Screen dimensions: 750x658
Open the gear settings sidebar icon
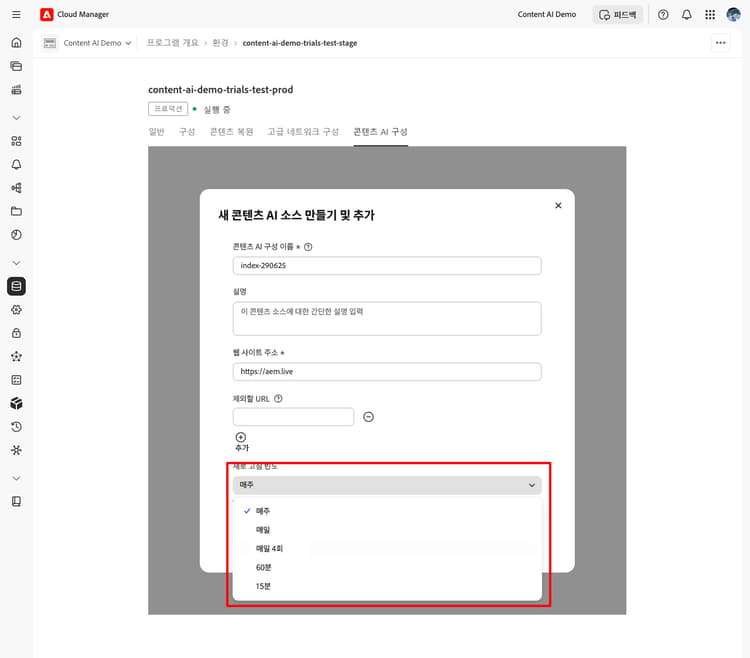coord(16,310)
